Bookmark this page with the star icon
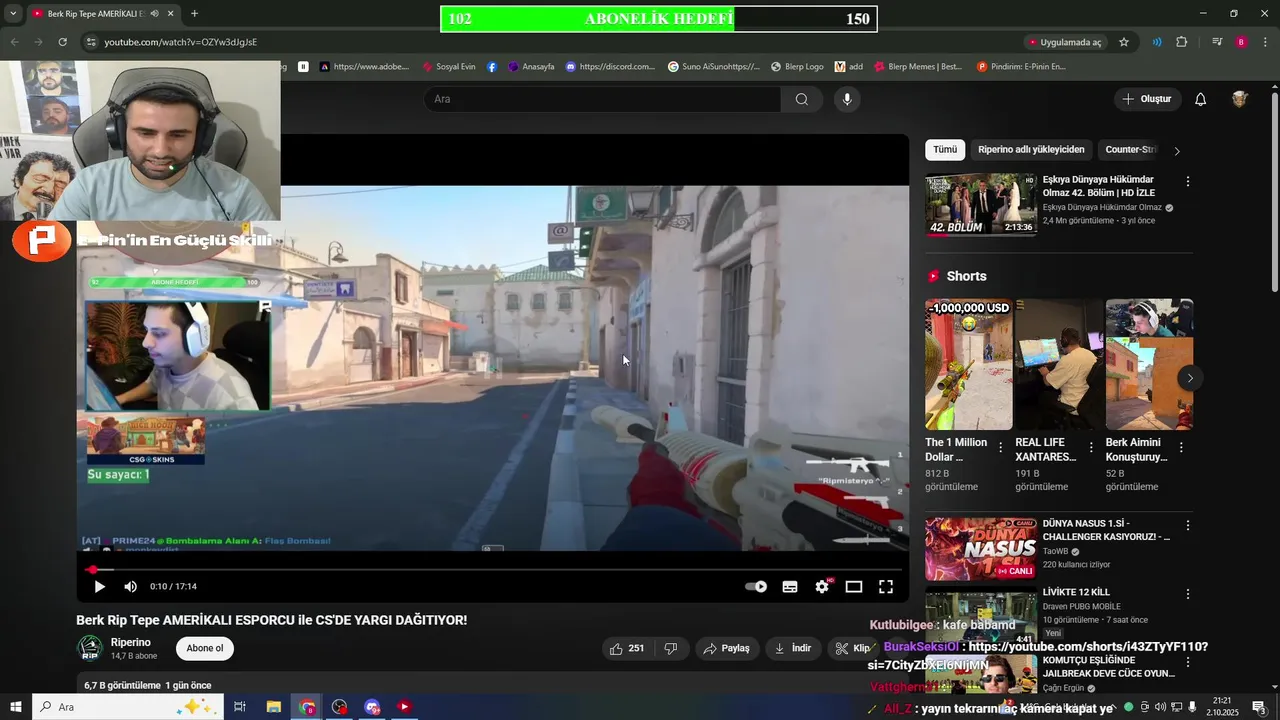The height and width of the screenshot is (720, 1280). 1124,42
